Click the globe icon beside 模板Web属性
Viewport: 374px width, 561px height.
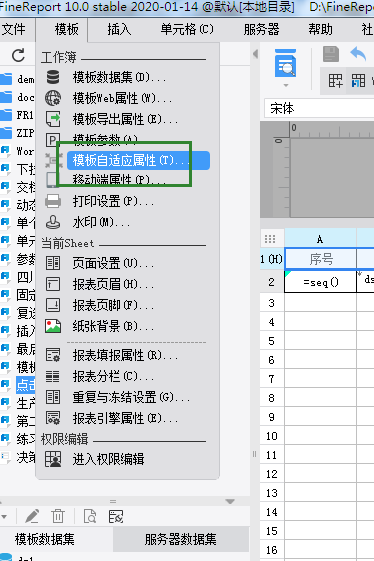[x=53, y=98]
